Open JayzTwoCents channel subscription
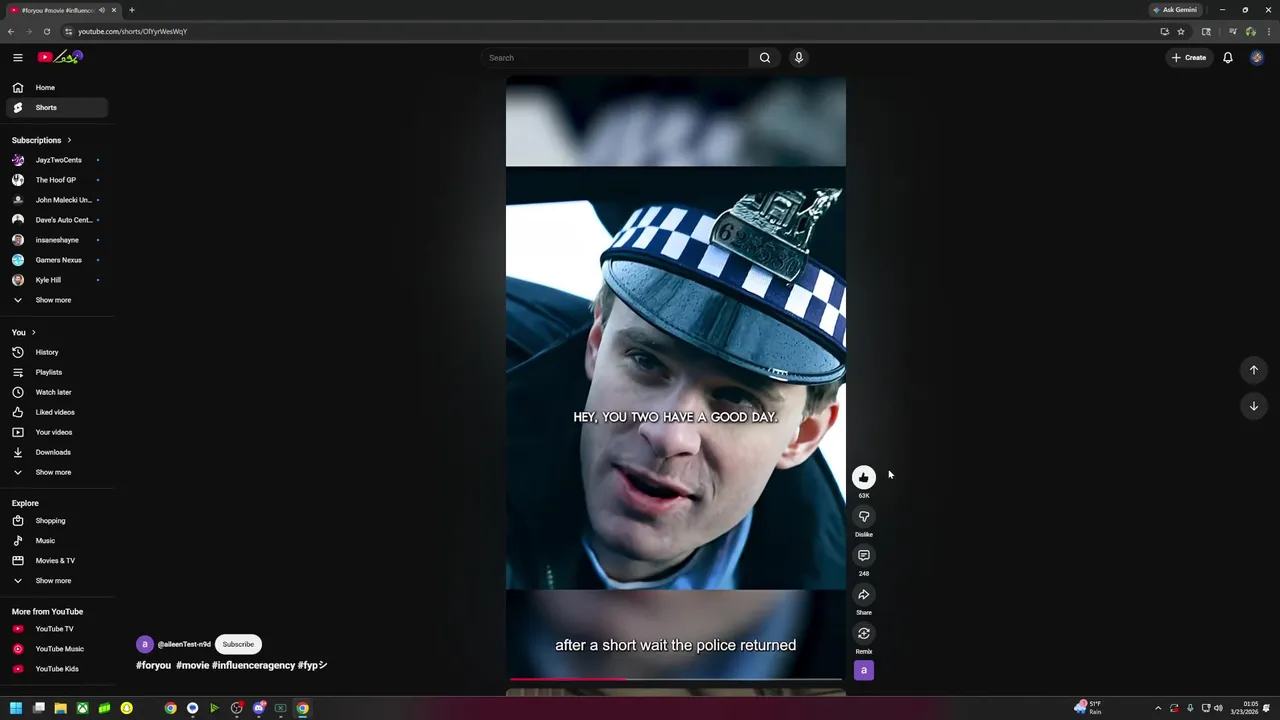This screenshot has width=1280, height=720. point(56,160)
